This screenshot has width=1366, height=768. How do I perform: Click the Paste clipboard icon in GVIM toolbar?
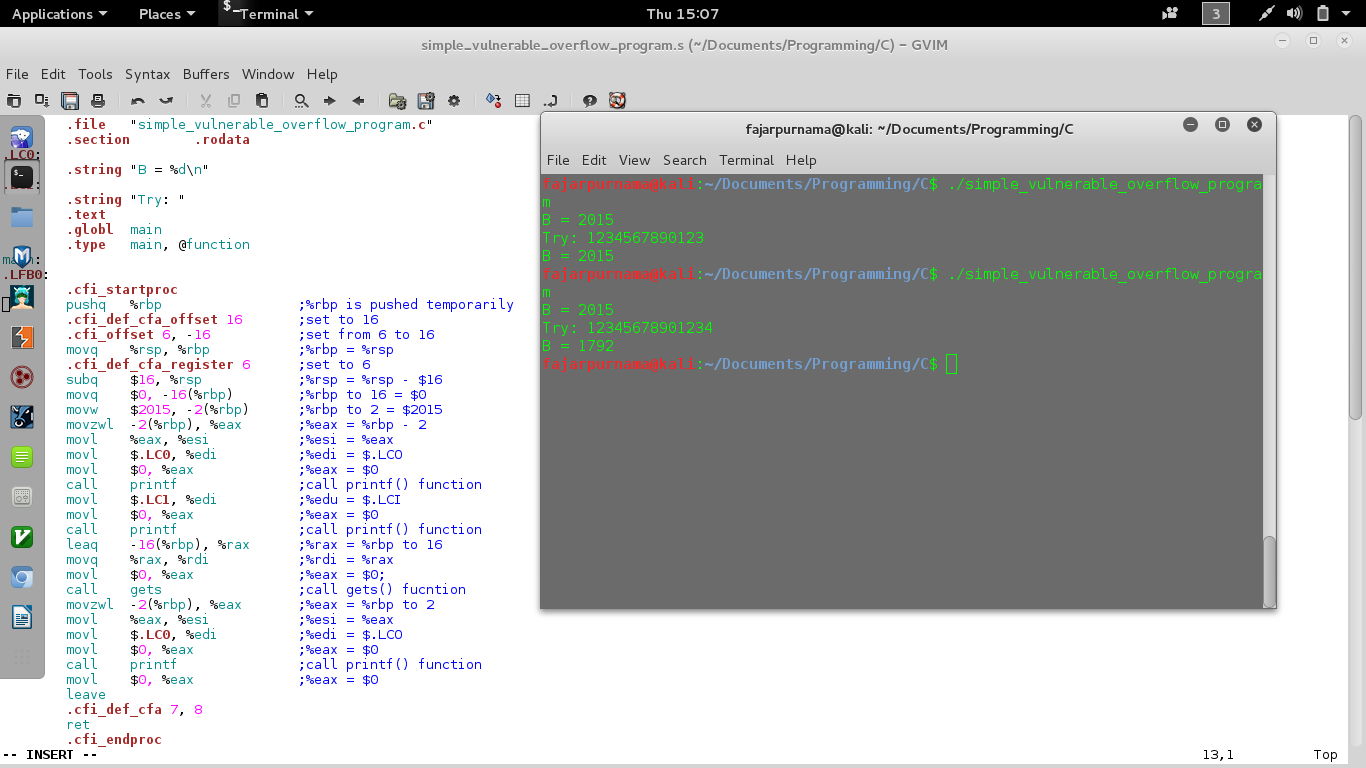(x=262, y=100)
